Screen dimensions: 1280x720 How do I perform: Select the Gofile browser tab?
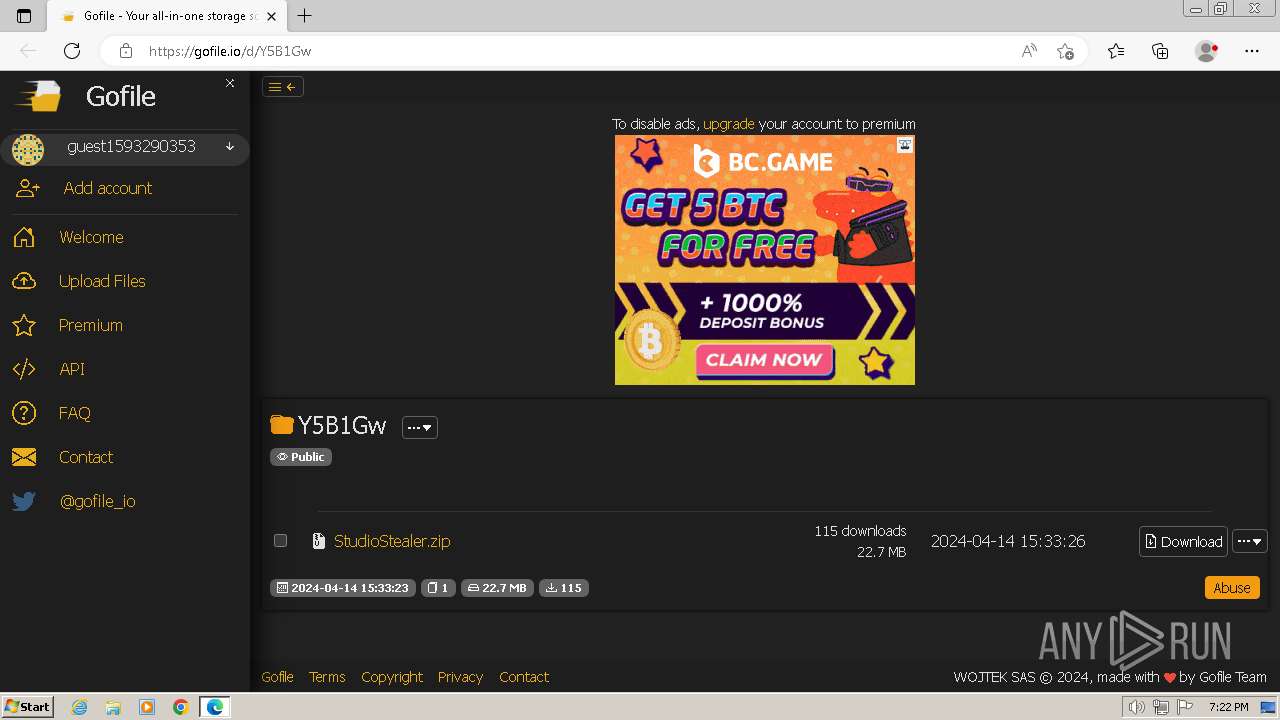pos(166,16)
